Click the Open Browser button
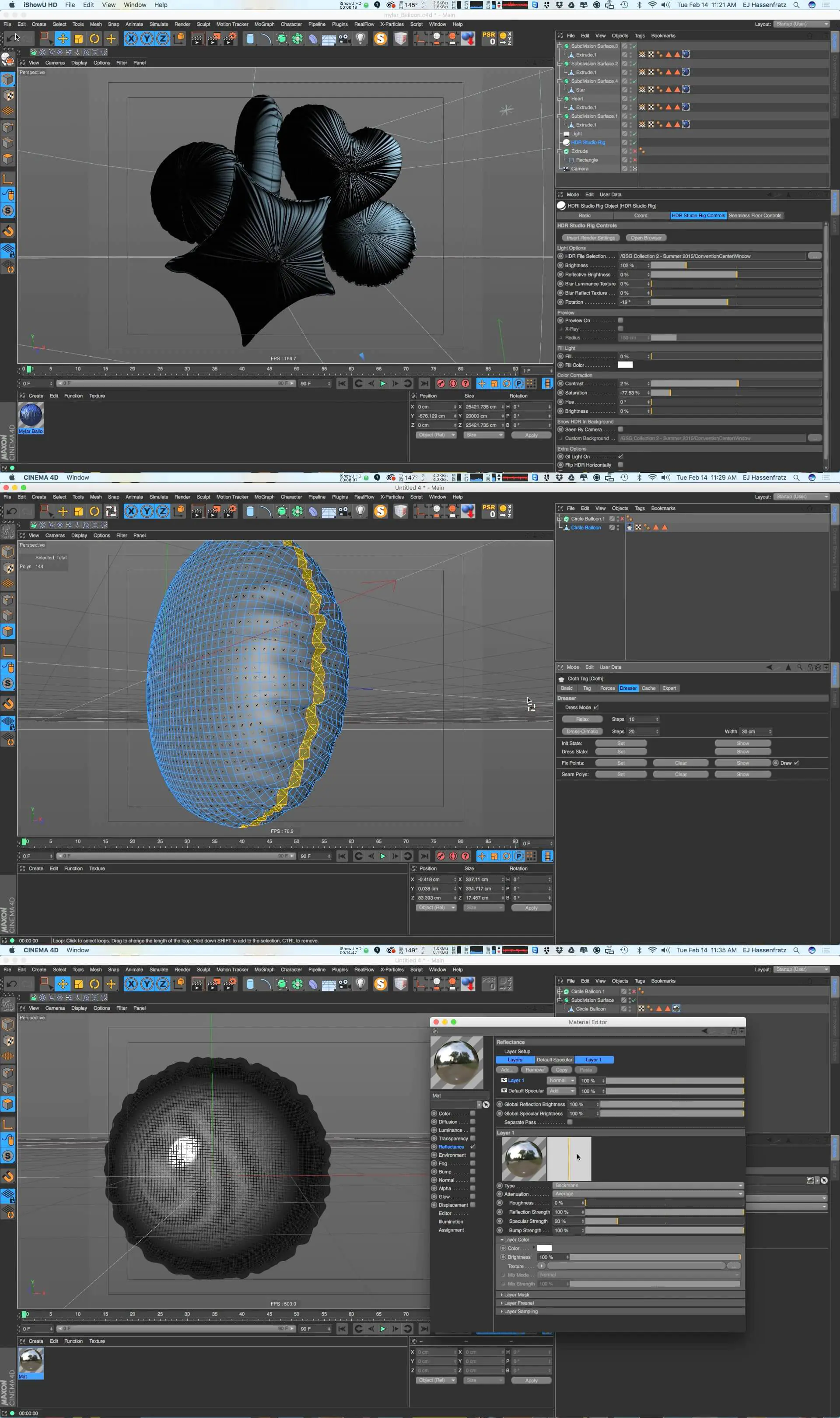The width and height of the screenshot is (840, 1418). tap(646, 237)
